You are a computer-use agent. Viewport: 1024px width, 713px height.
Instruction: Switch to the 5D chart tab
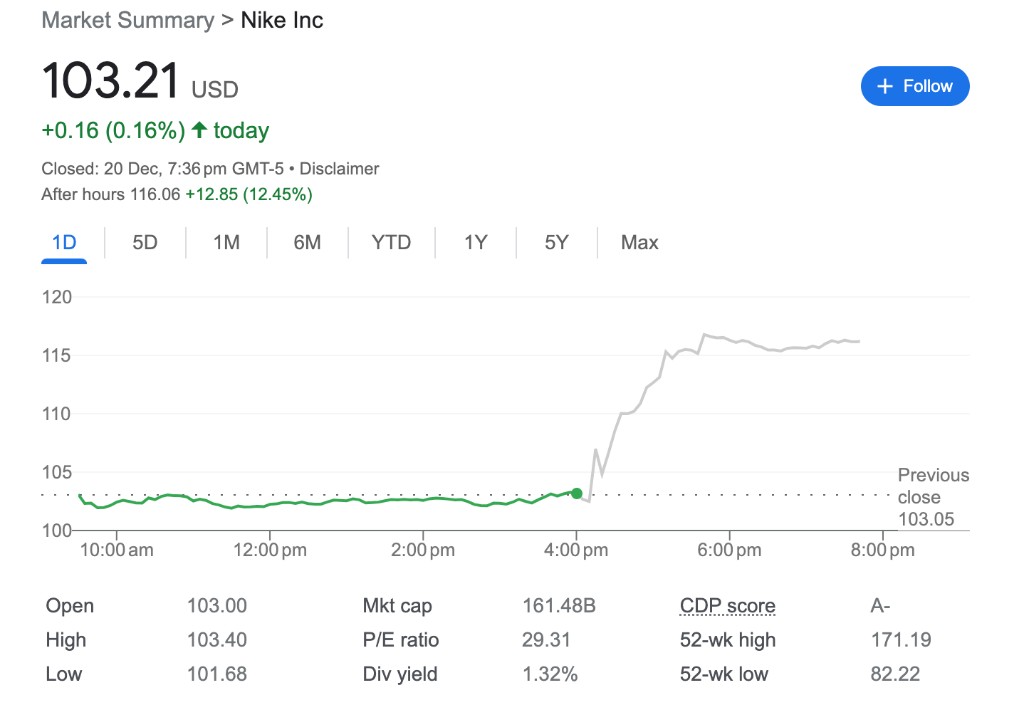point(145,243)
